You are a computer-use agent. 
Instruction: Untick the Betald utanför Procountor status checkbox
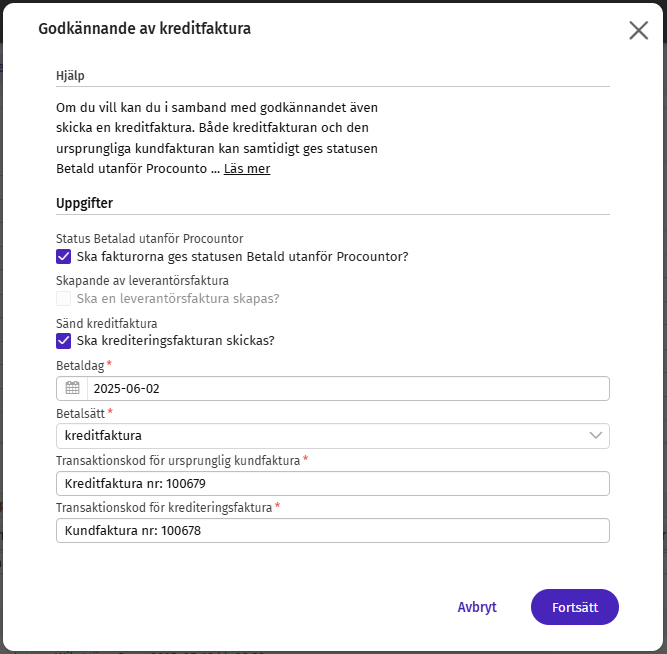(x=63, y=257)
